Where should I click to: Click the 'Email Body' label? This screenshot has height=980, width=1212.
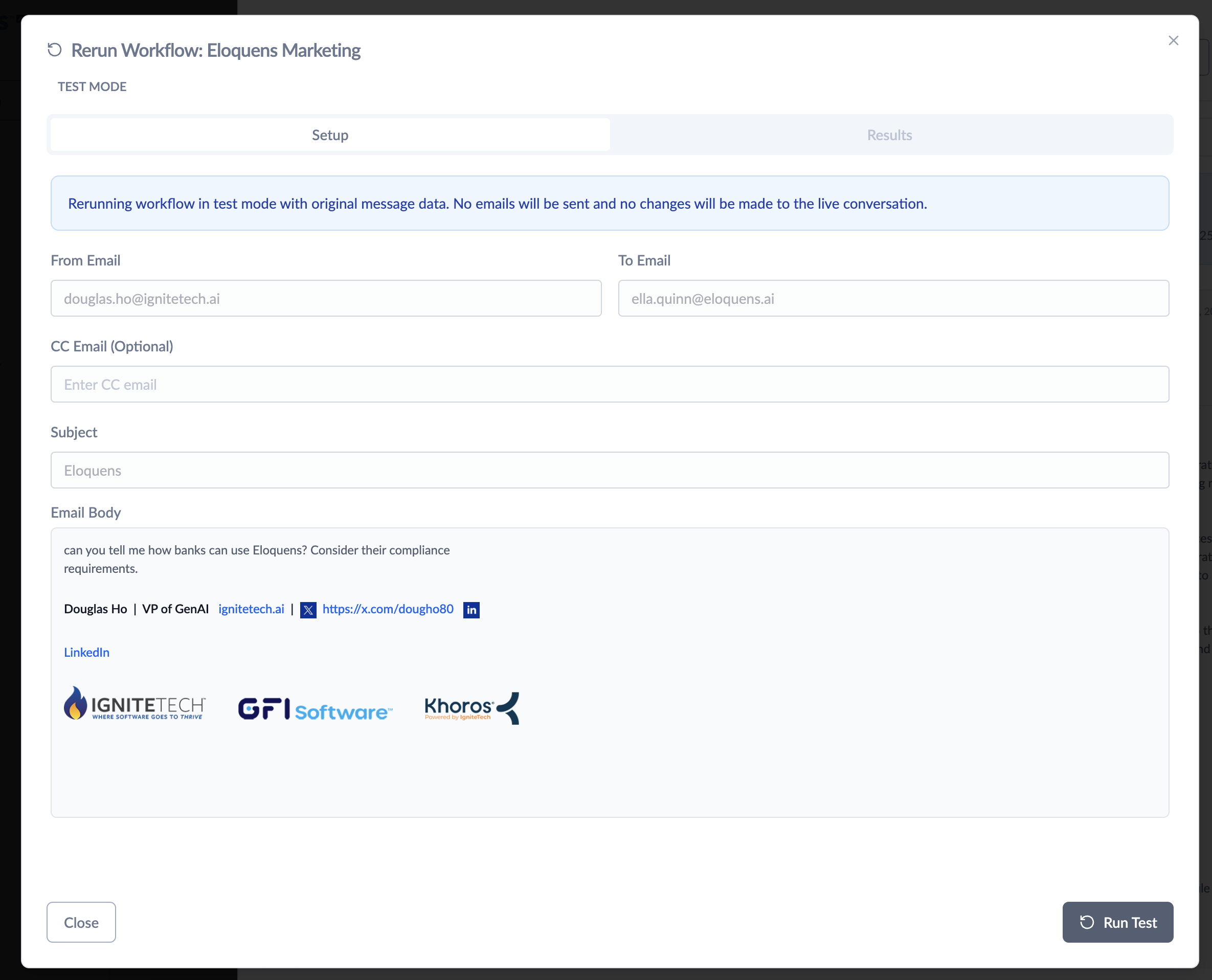[86, 513]
